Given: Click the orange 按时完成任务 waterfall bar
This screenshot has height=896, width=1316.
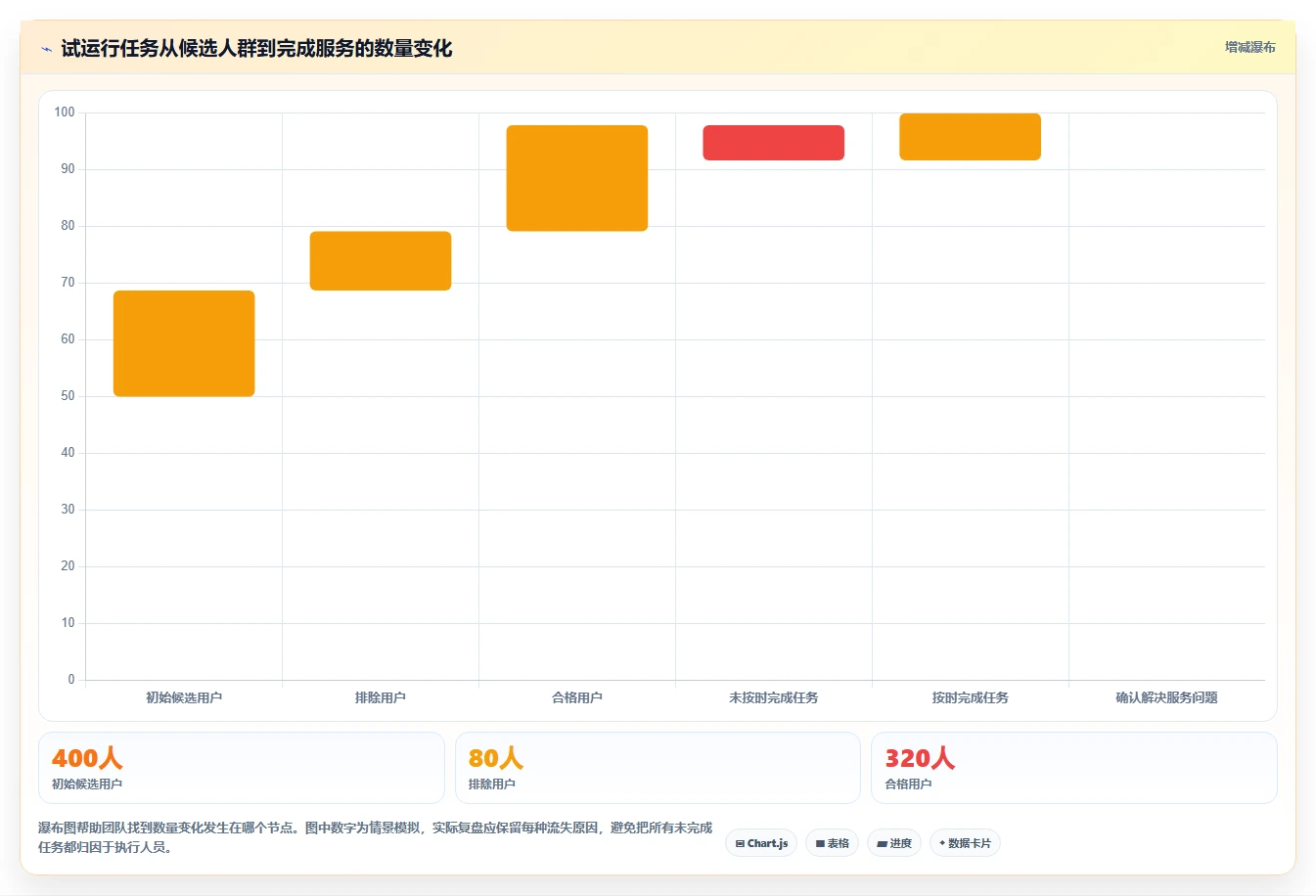Looking at the screenshot, I should tap(971, 137).
